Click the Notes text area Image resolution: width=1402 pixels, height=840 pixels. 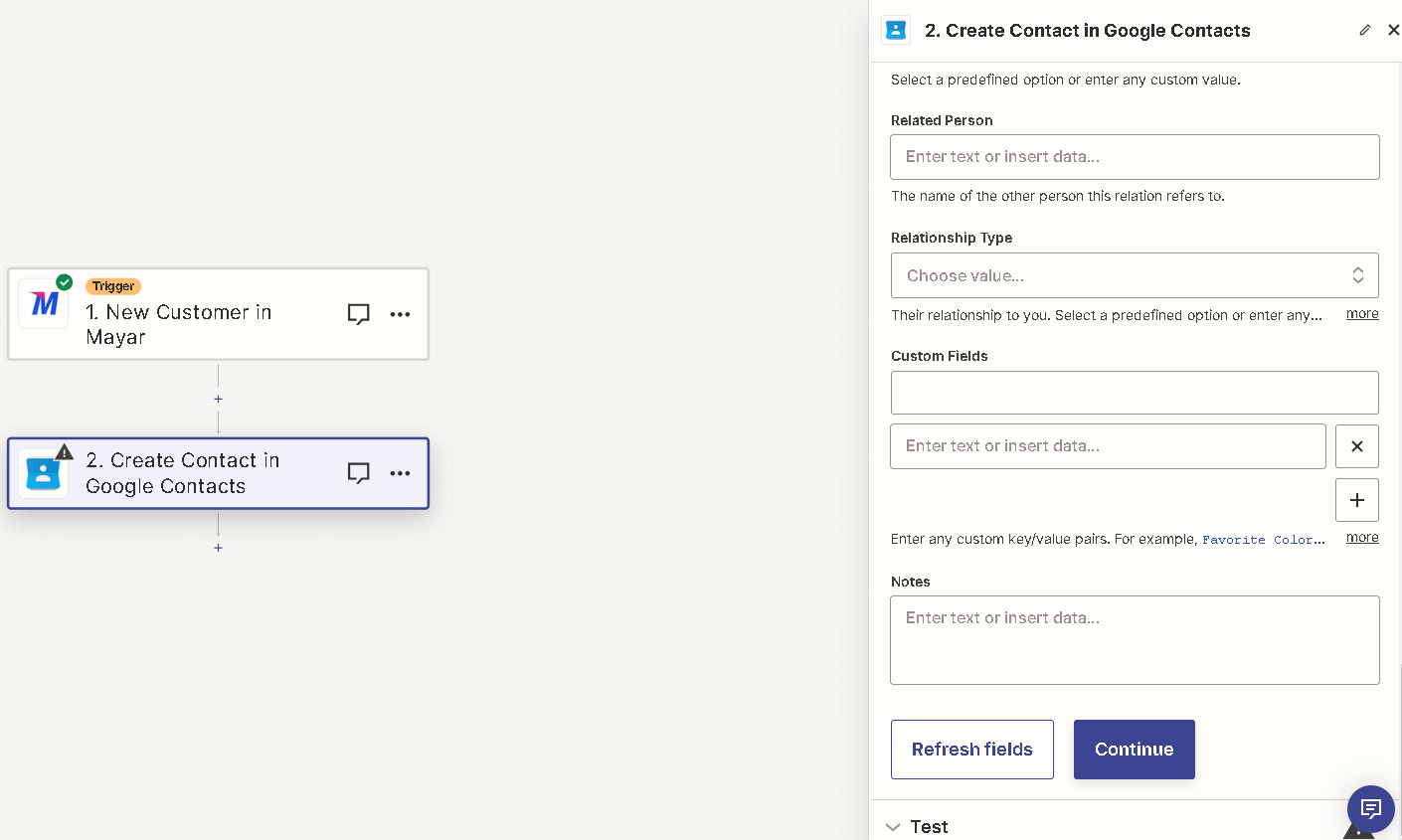[x=1135, y=640]
